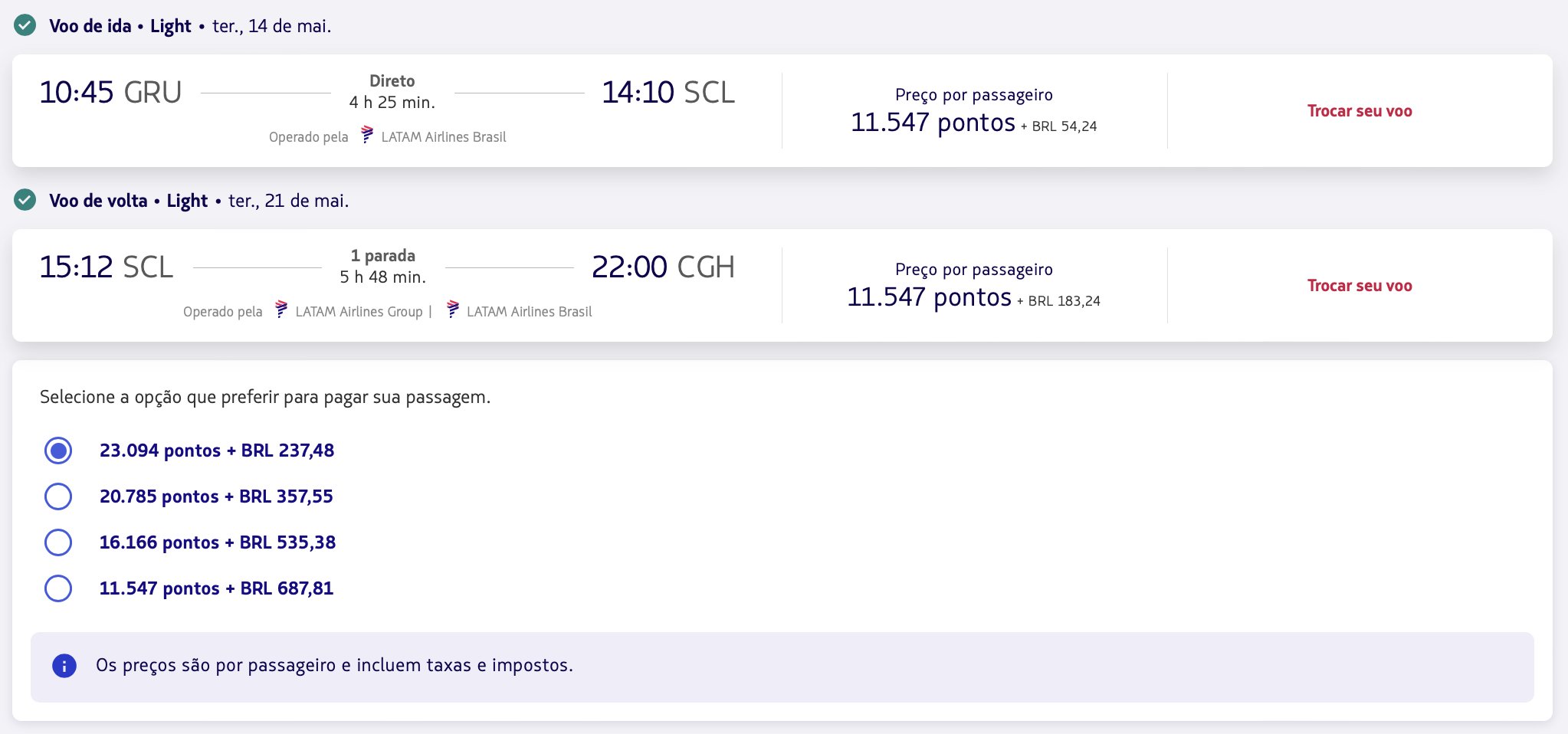This screenshot has width=1568, height=734.
Task: Click Trocar seu voo for the outbound flight
Action: (1360, 111)
